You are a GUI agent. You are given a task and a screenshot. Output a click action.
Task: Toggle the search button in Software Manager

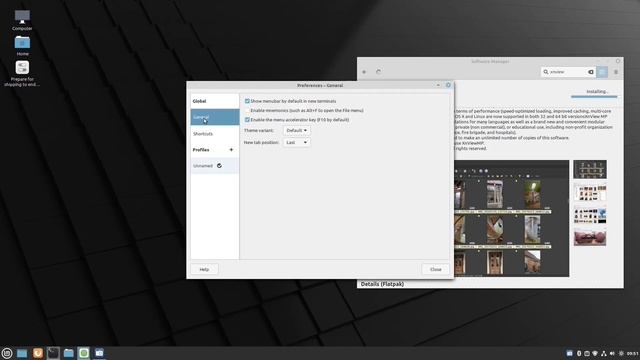(602, 72)
